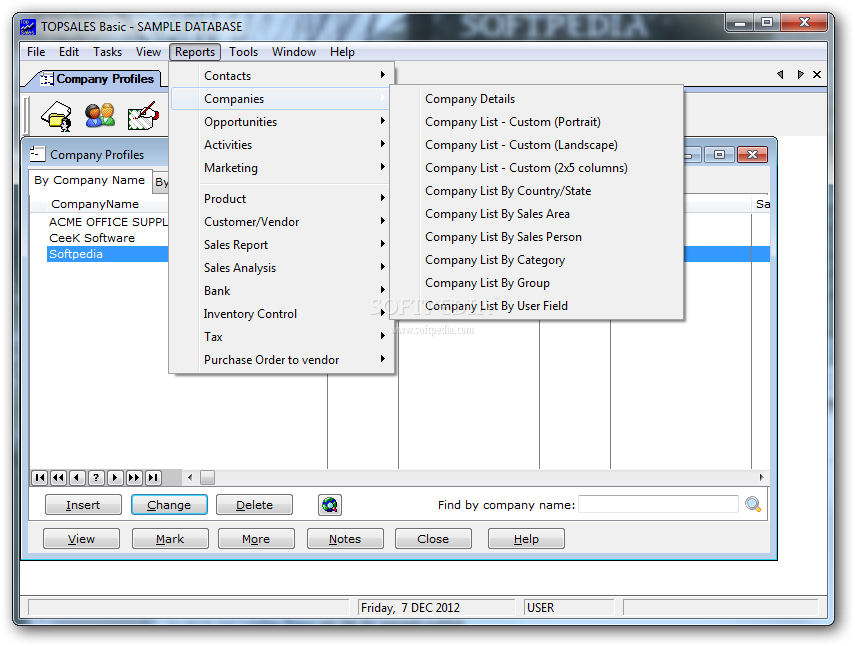Expand the Customer/Vendor reports submenu
The height and width of the screenshot is (646, 855).
(x=282, y=221)
